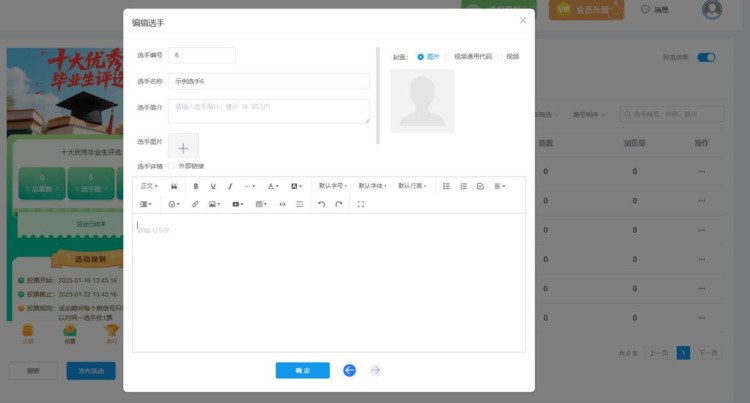Apply italic formatting in editor toolbar
This screenshot has width=750, height=403.
click(x=230, y=186)
